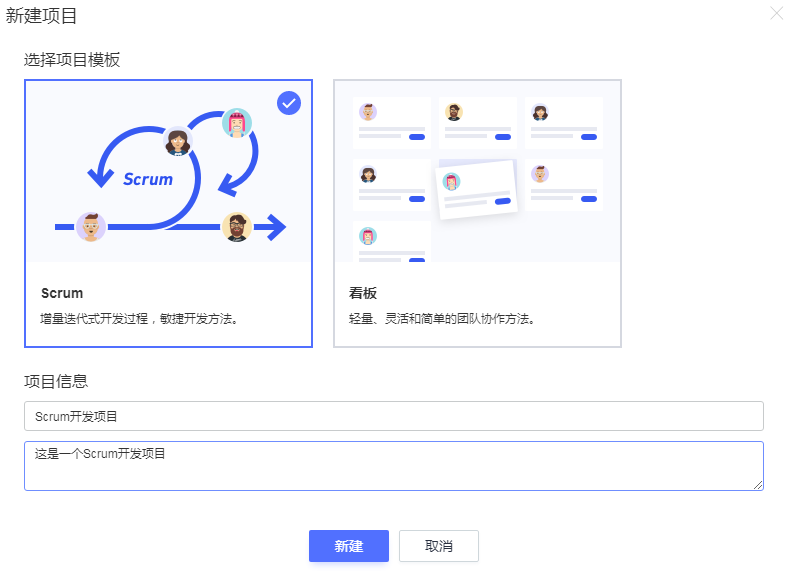
Task: Click the blue Scrum text in illustration
Action: coord(148,179)
